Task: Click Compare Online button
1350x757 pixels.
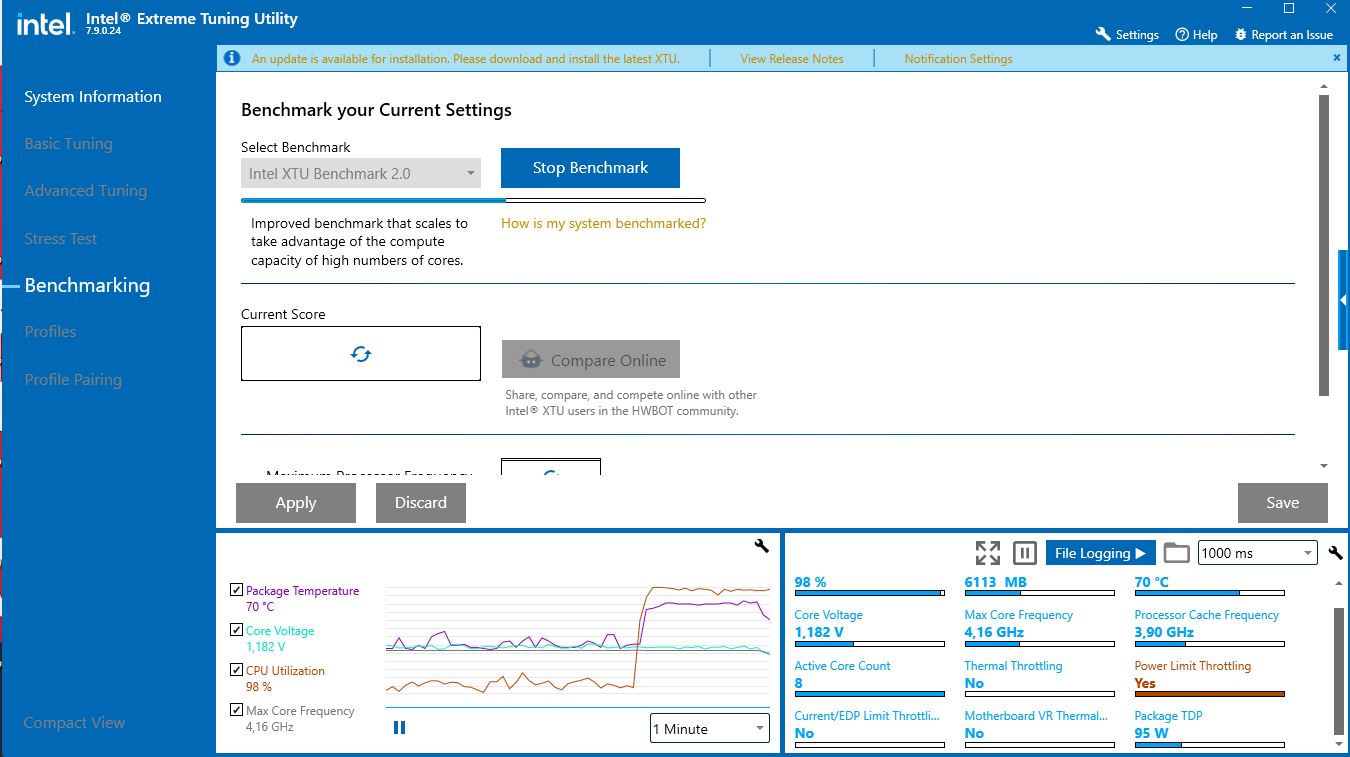Action: pos(590,360)
